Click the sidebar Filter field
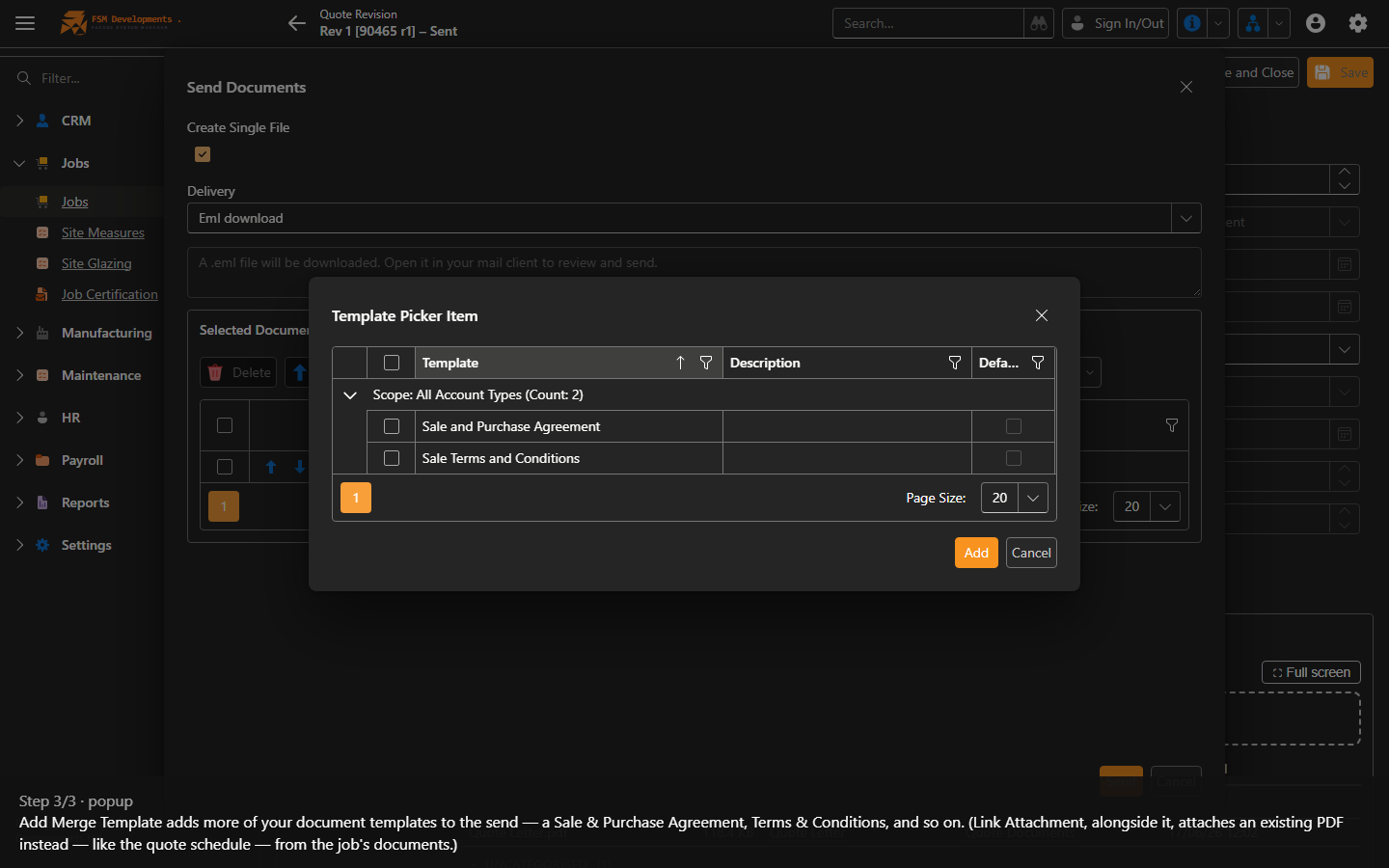1389x868 pixels. click(x=92, y=78)
